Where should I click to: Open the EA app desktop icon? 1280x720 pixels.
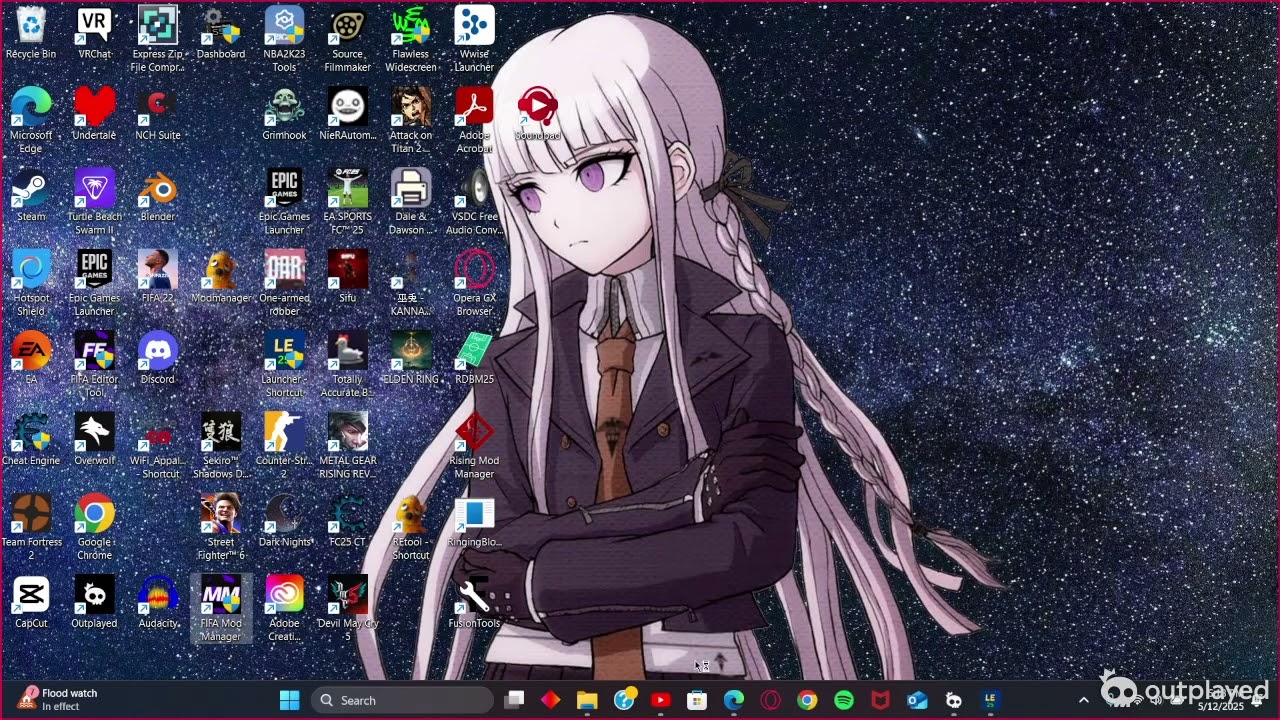[31, 357]
